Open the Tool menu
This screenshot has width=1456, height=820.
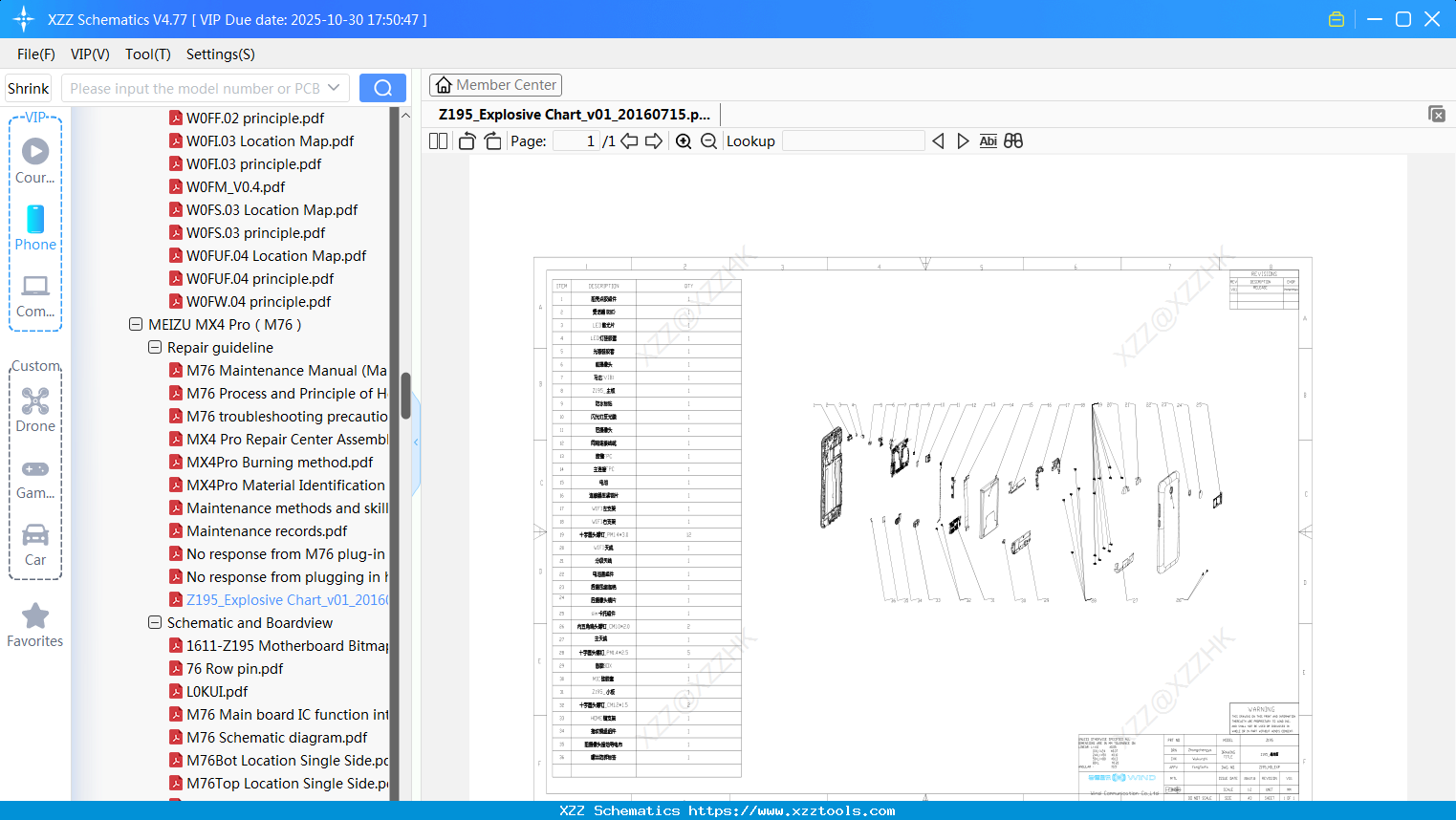pyautogui.click(x=148, y=54)
